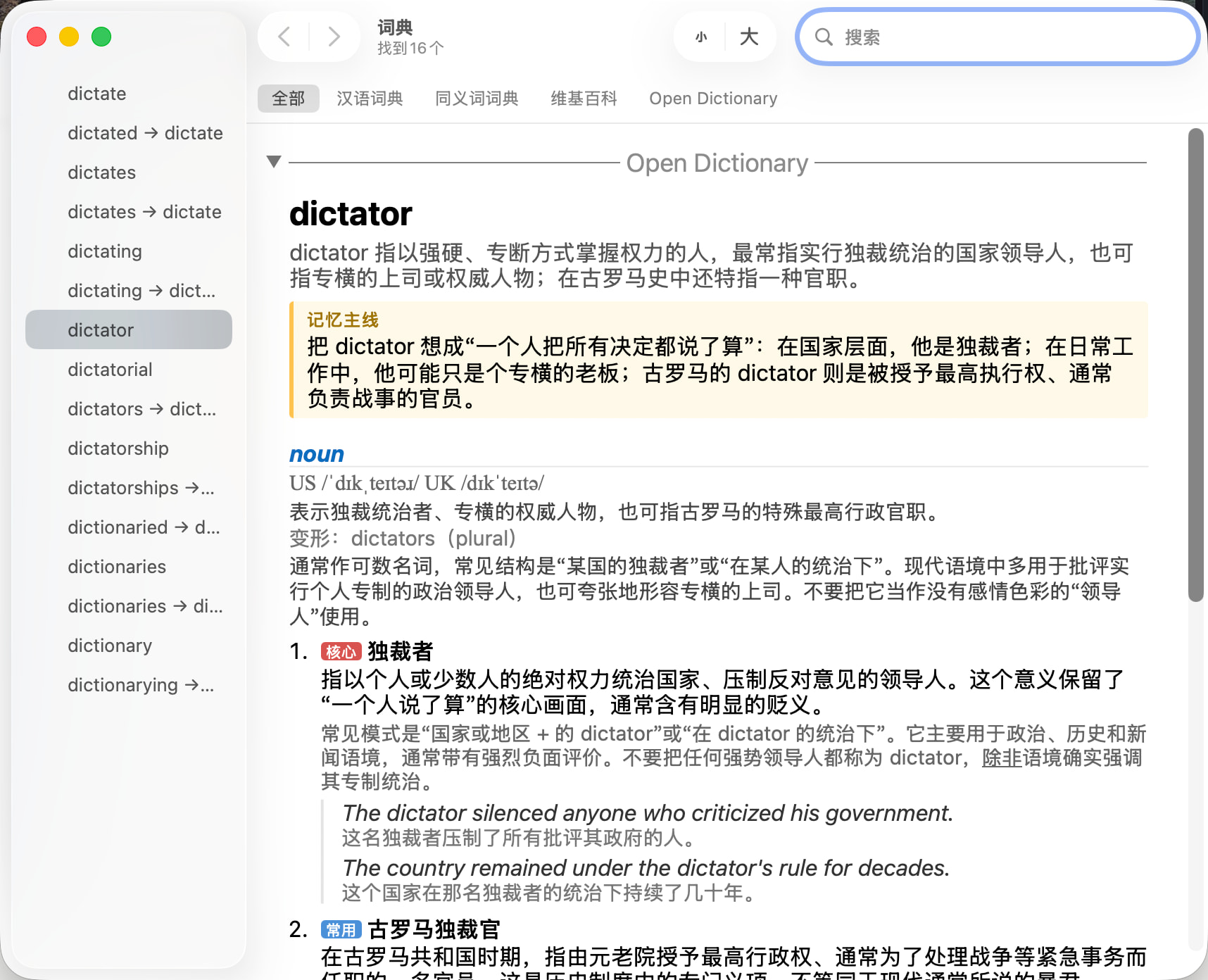Choose dictionary in the sidebar

point(129,646)
